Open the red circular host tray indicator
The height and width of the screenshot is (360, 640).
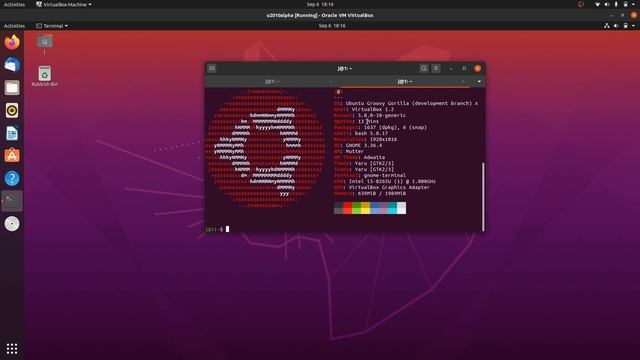click(581, 4)
